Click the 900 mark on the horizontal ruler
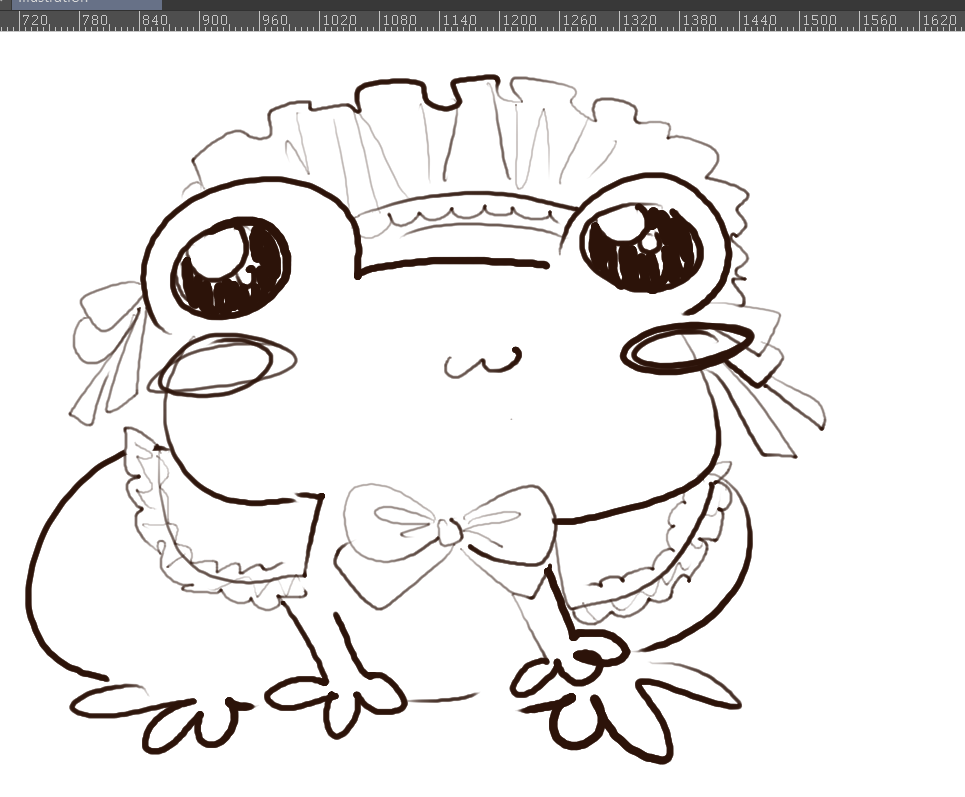This screenshot has height=797, width=965. coord(214,20)
